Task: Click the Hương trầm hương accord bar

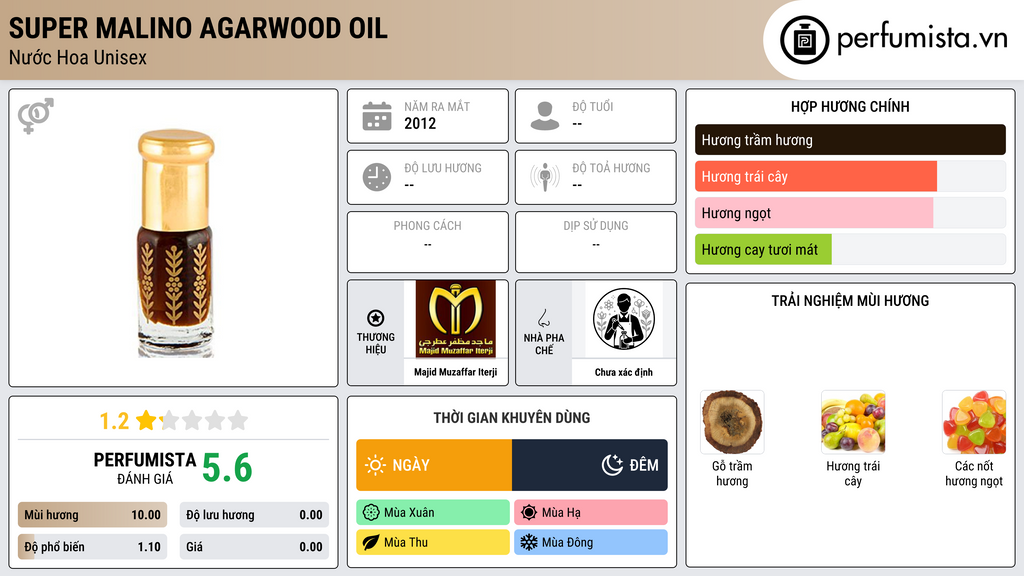Action: pos(850,140)
